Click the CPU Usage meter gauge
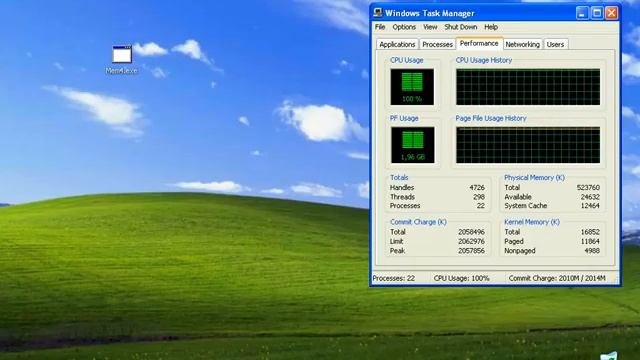 (412, 87)
